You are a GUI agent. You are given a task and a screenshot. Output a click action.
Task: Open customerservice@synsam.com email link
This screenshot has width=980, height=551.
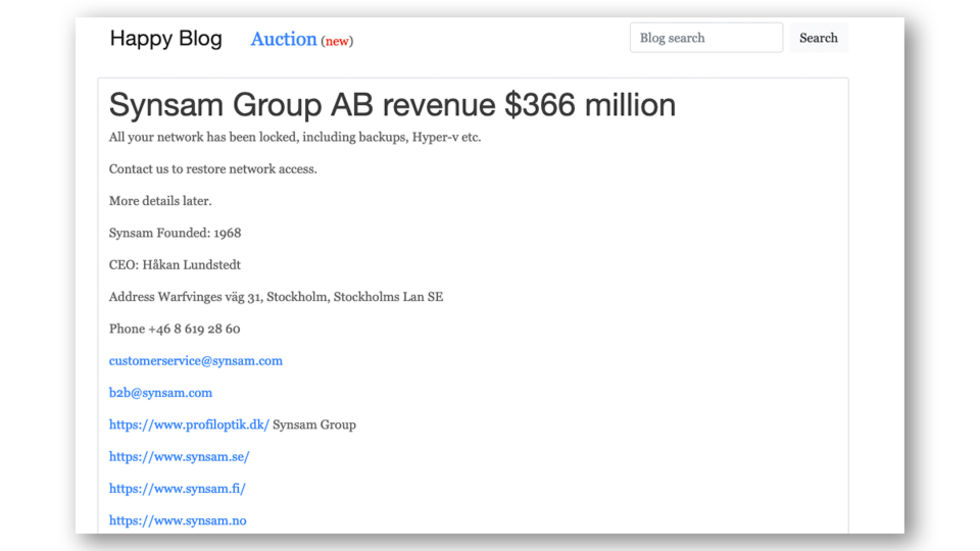pos(196,360)
